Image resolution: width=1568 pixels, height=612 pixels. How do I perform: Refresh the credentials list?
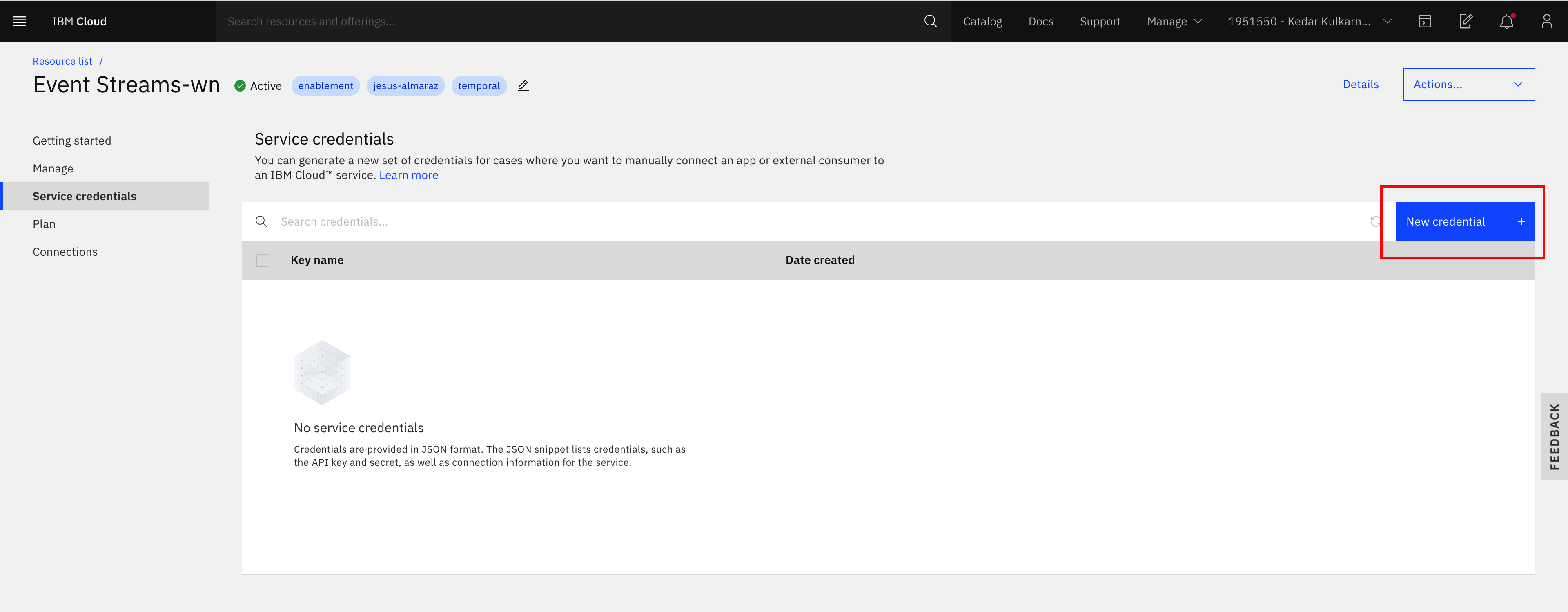click(x=1376, y=222)
